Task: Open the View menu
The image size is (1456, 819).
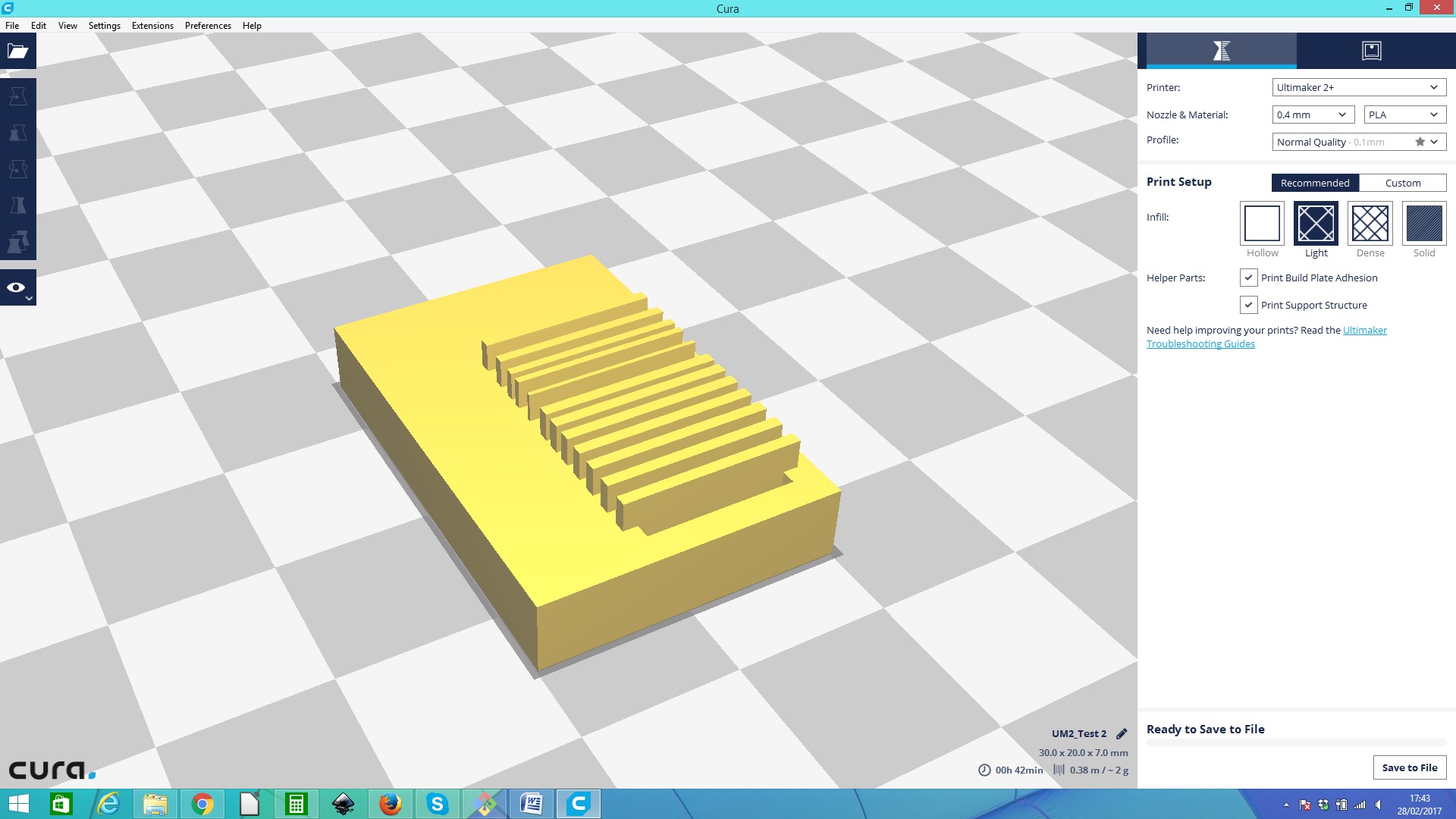Action: tap(67, 25)
